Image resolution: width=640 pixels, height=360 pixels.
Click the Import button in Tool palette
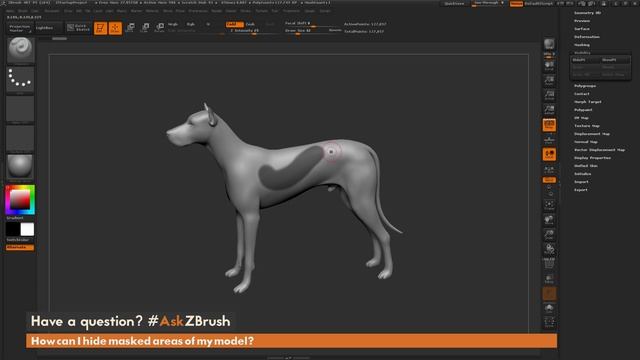click(581, 182)
